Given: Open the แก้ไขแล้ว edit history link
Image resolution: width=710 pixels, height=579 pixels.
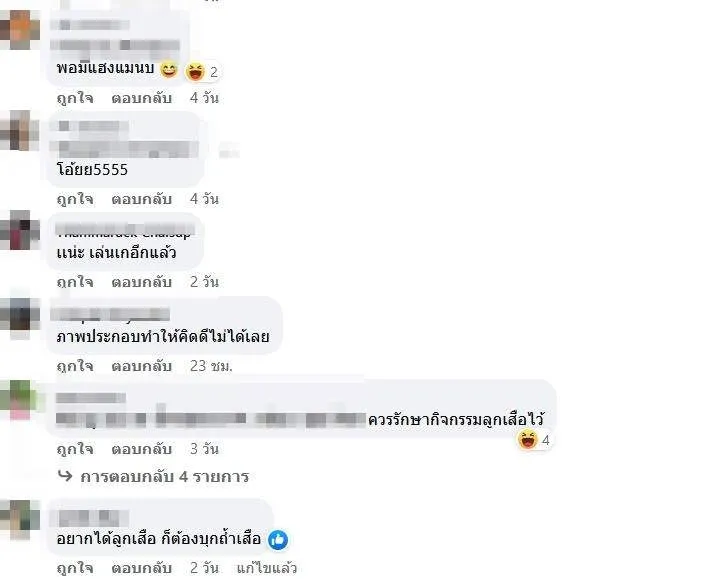Looking at the screenshot, I should (x=267, y=568).
